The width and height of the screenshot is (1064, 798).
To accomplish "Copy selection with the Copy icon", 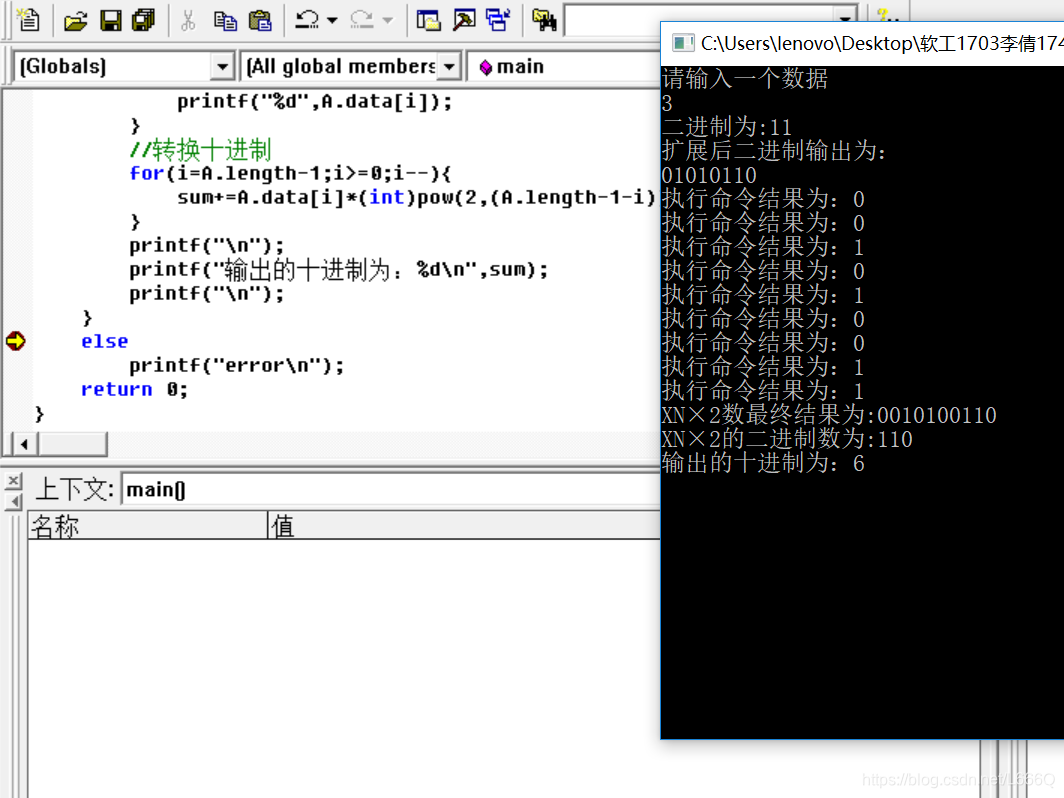I will coord(225,21).
